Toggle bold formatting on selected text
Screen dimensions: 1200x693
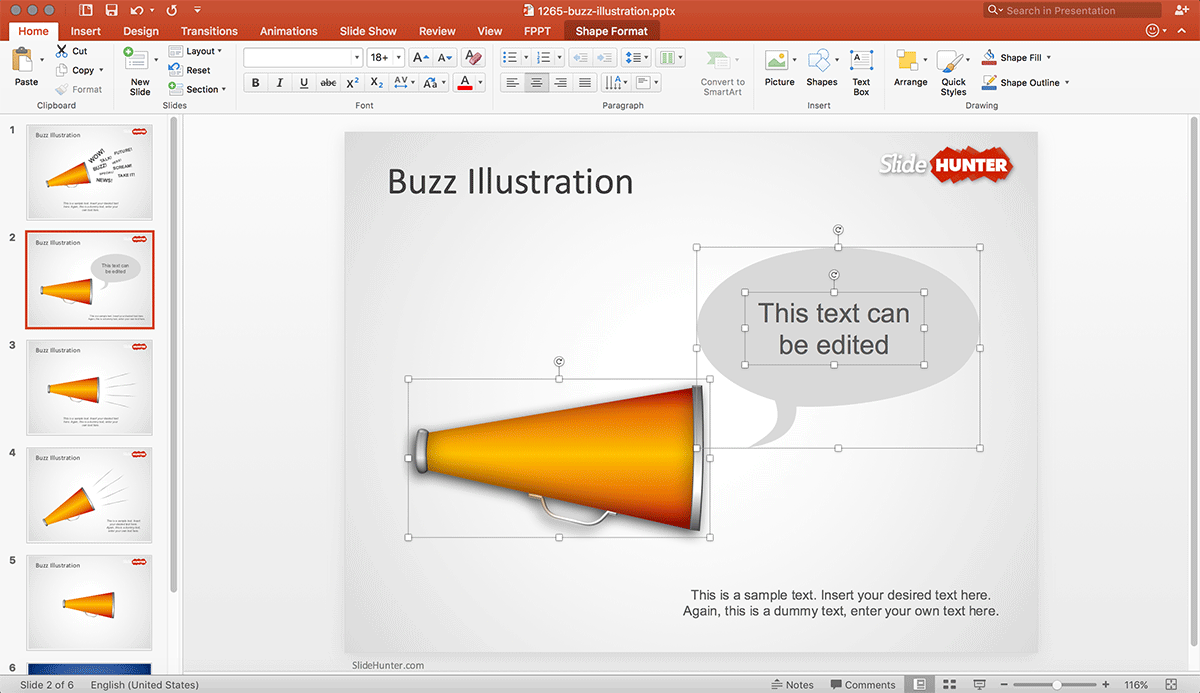[255, 82]
